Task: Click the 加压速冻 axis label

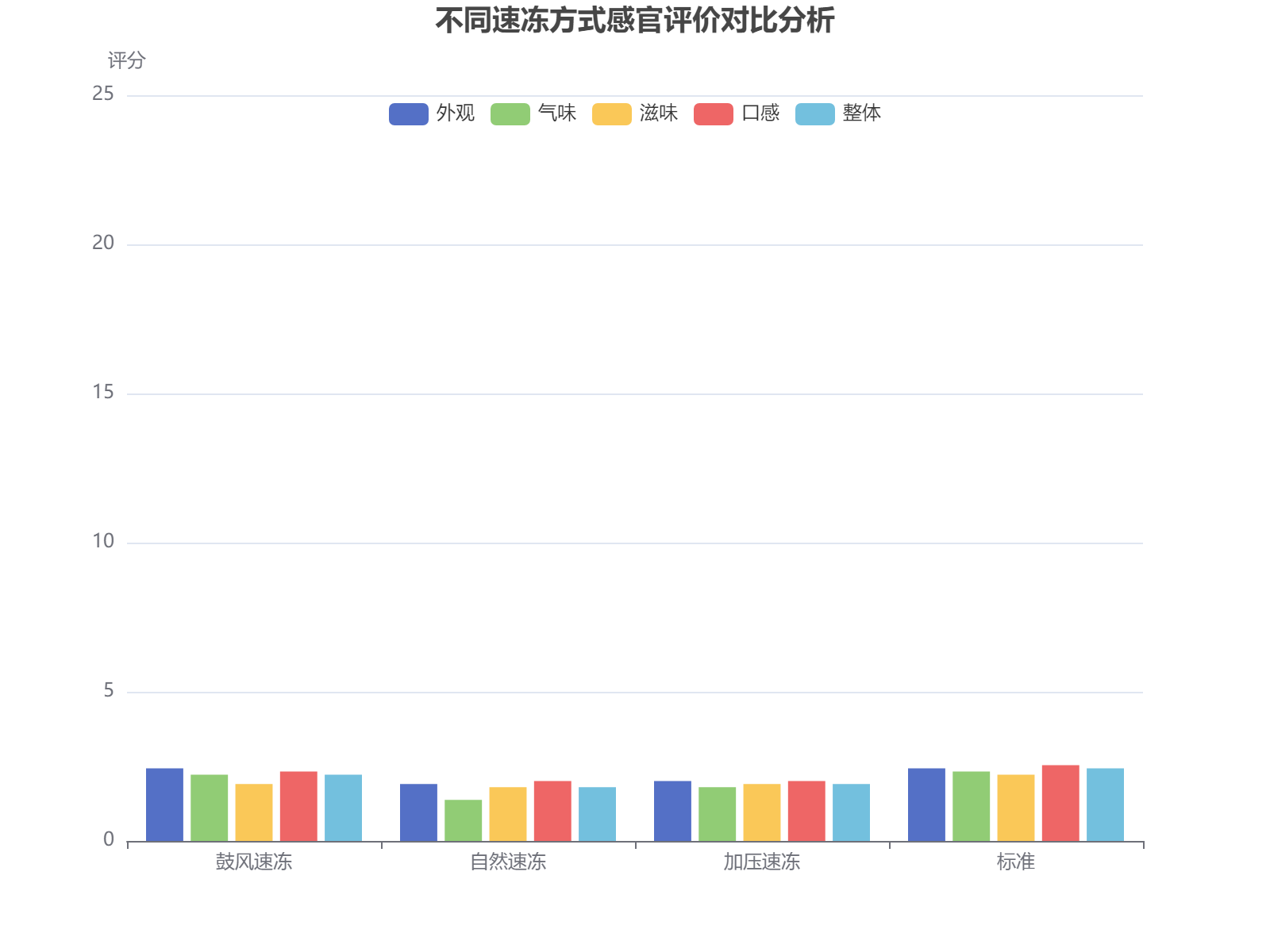Action: click(x=761, y=862)
